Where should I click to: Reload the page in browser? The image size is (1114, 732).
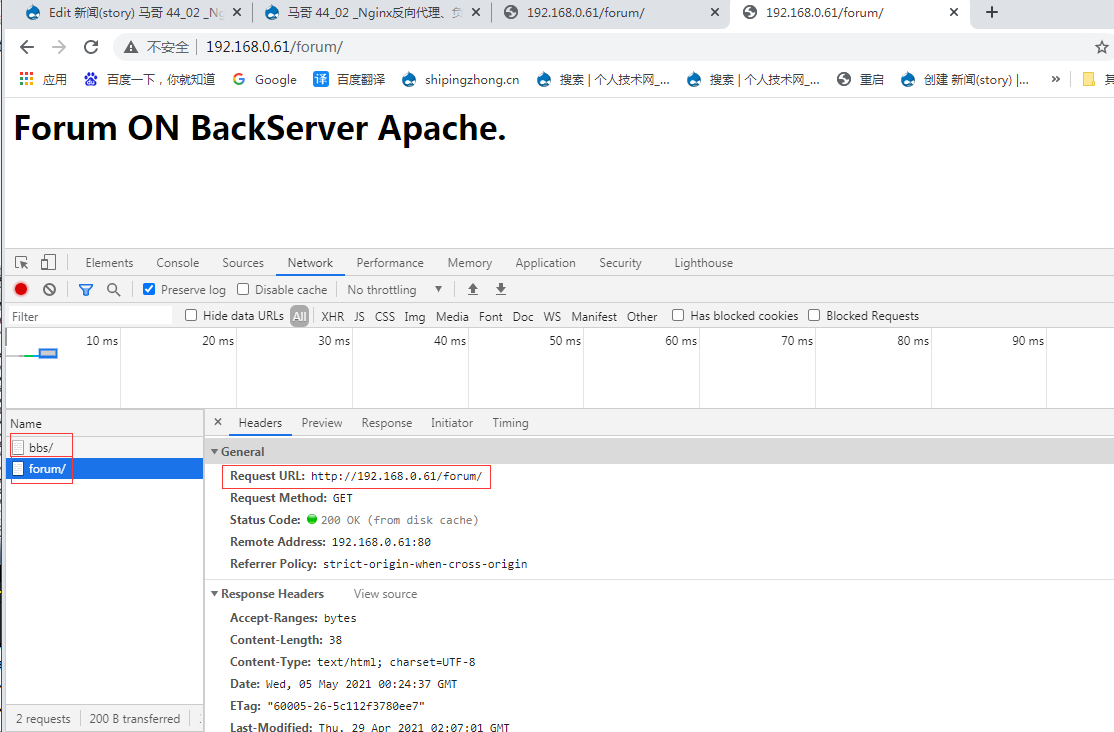click(91, 47)
